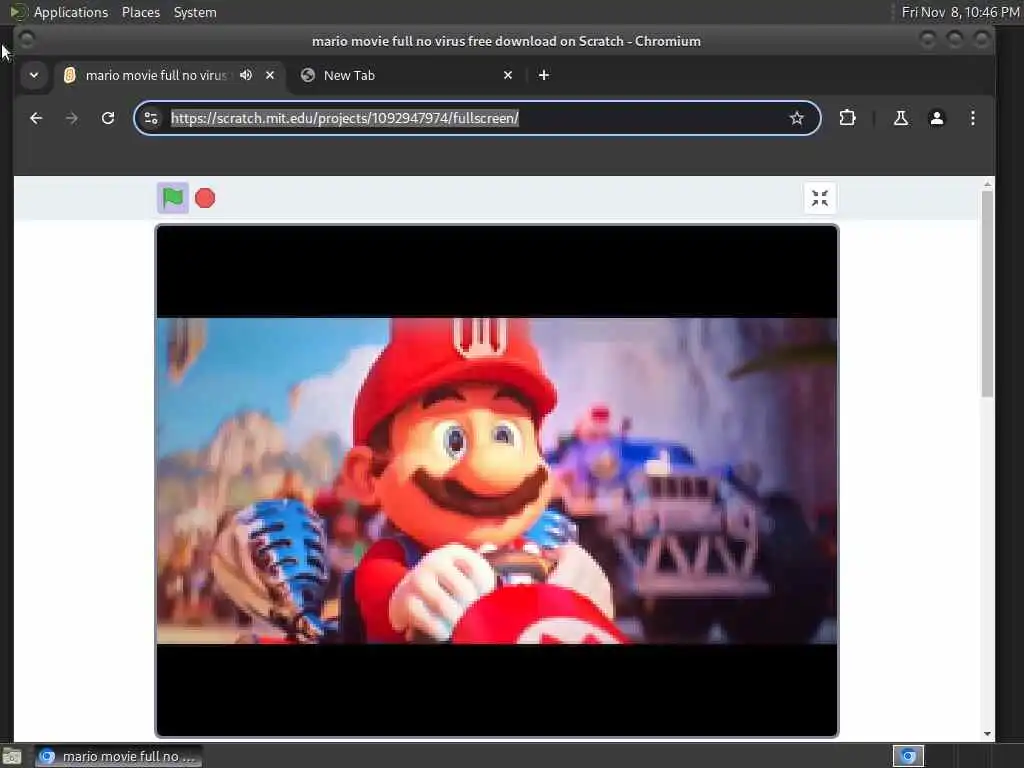The height and width of the screenshot is (768, 1024).
Task: Open the Applications menu
Action: (71, 12)
